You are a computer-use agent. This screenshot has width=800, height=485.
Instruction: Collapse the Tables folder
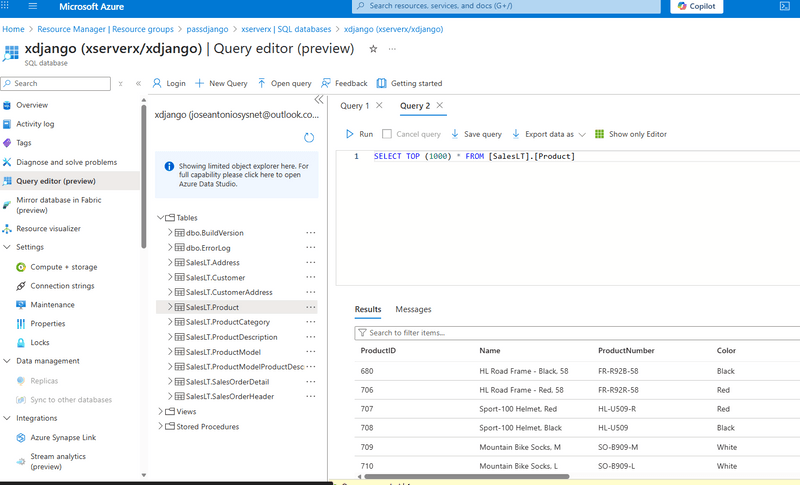pyautogui.click(x=161, y=218)
